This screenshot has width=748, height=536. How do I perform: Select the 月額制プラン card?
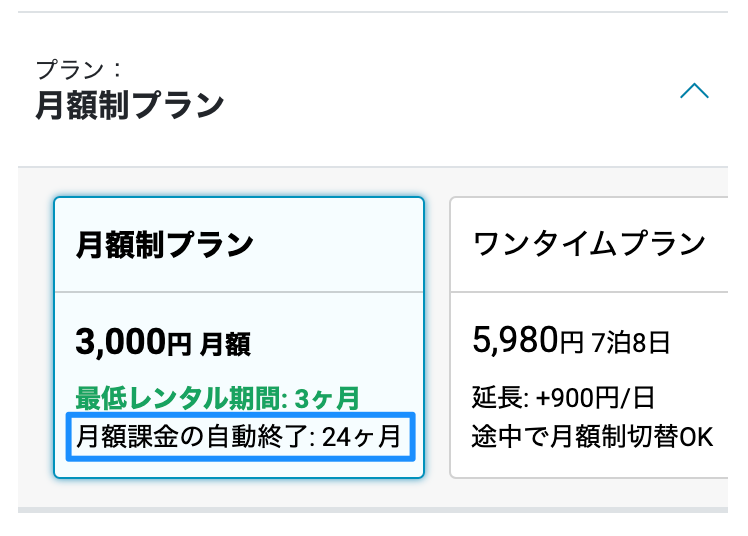click(x=239, y=337)
